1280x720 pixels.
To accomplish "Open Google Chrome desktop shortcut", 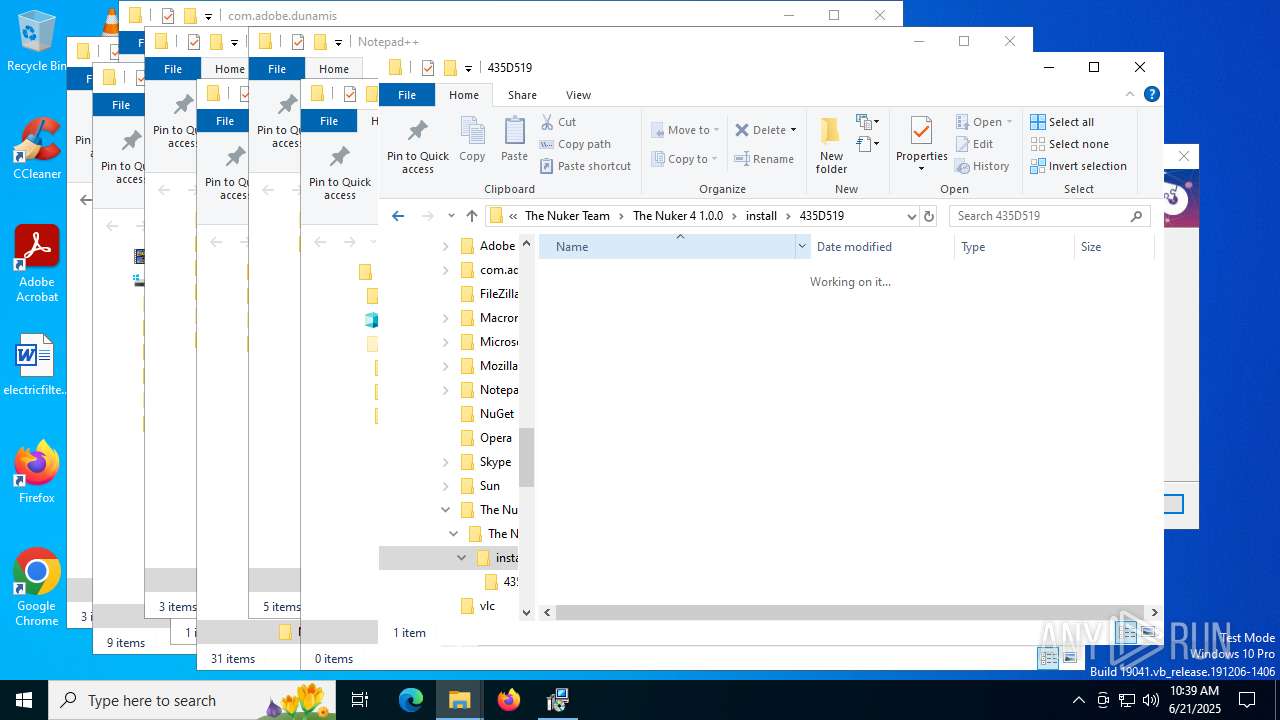I will tap(36, 588).
